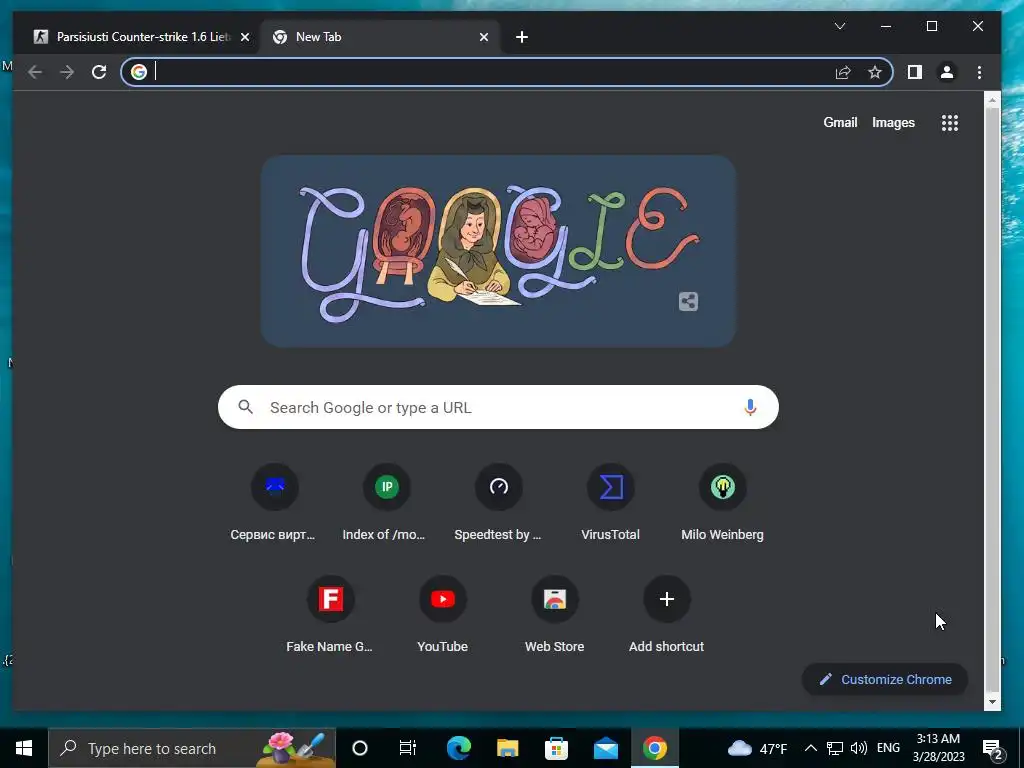This screenshot has width=1024, height=768.
Task: Open the Index of /mo... shortcut
Action: [x=385, y=504]
